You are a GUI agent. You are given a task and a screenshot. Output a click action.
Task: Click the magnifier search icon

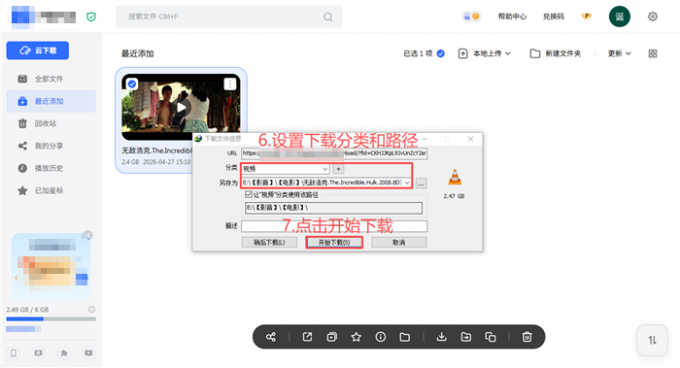(328, 17)
